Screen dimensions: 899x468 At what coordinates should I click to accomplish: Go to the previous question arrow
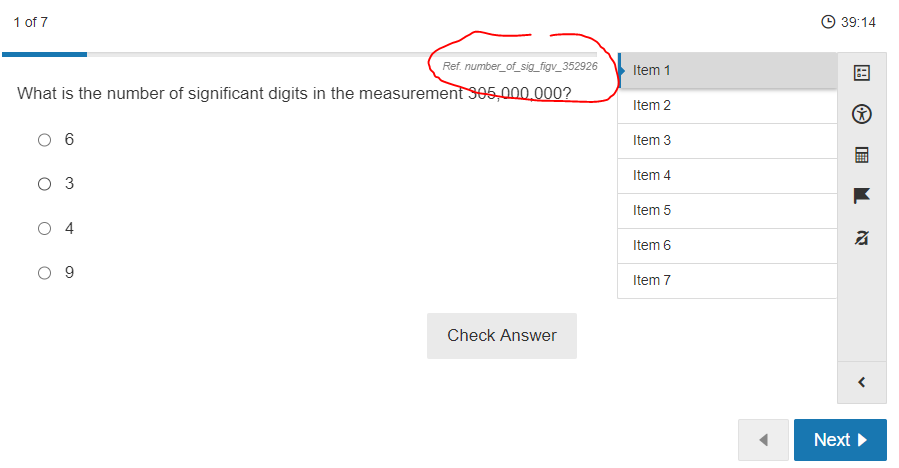[x=763, y=440]
